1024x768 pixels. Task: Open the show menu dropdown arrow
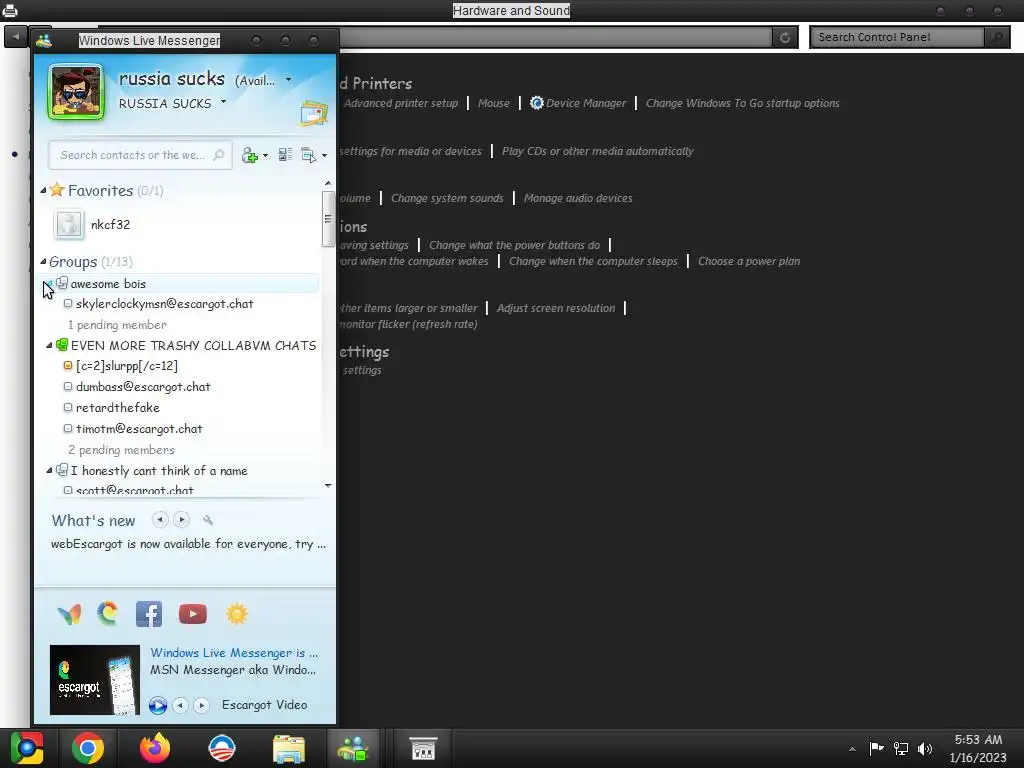pos(325,155)
